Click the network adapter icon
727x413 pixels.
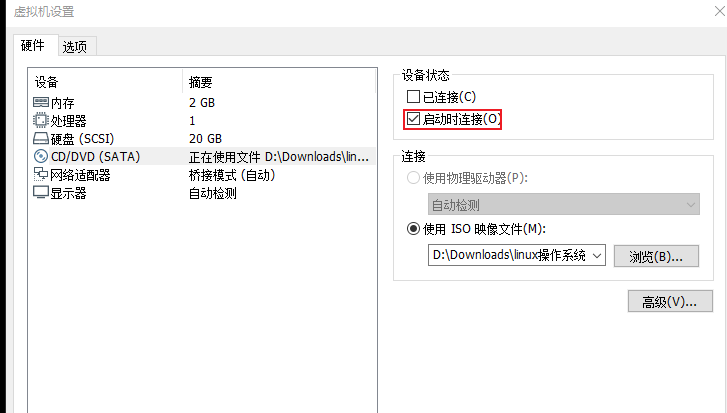click(41, 175)
